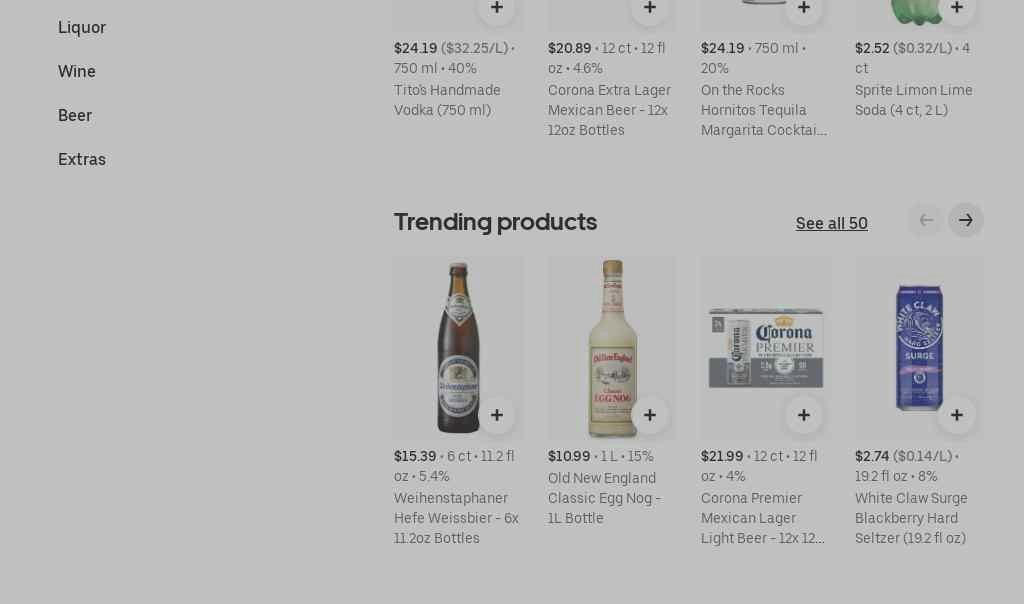Add Corona Premier Light Beer to cart
The image size is (1024, 604).
804,415
